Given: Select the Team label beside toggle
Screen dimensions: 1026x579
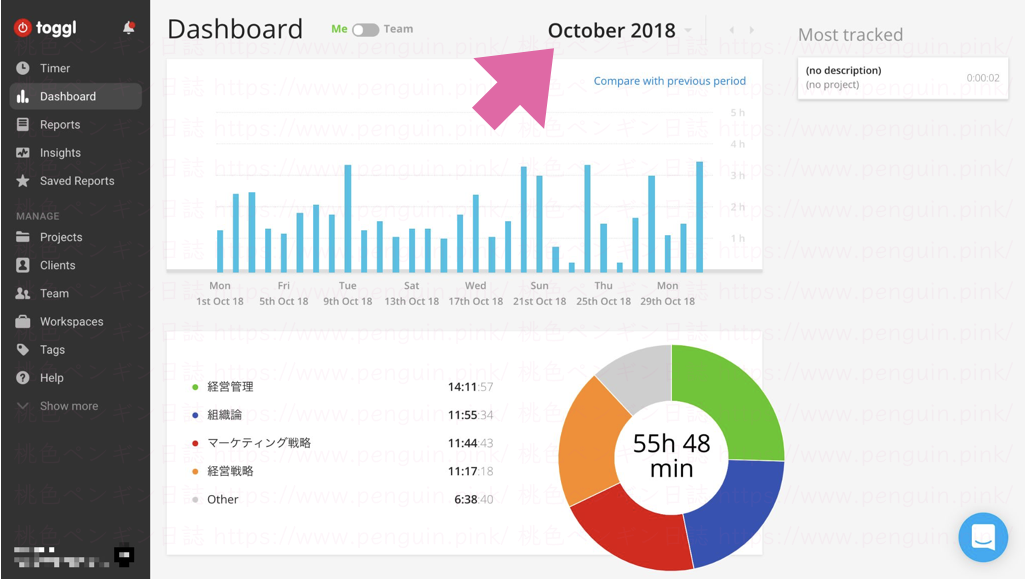Looking at the screenshot, I should (398, 29).
